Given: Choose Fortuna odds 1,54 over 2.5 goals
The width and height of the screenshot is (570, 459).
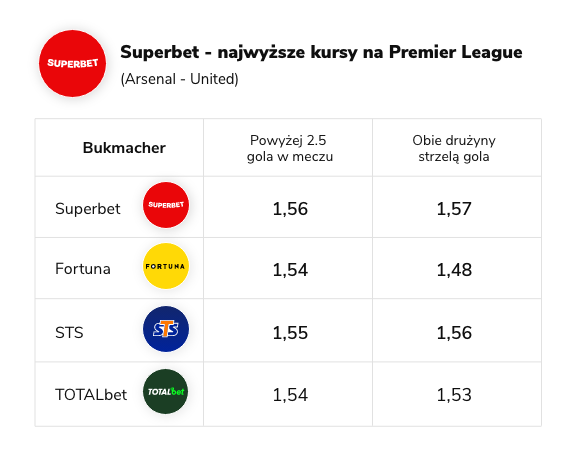Looking at the screenshot, I should (290, 270).
